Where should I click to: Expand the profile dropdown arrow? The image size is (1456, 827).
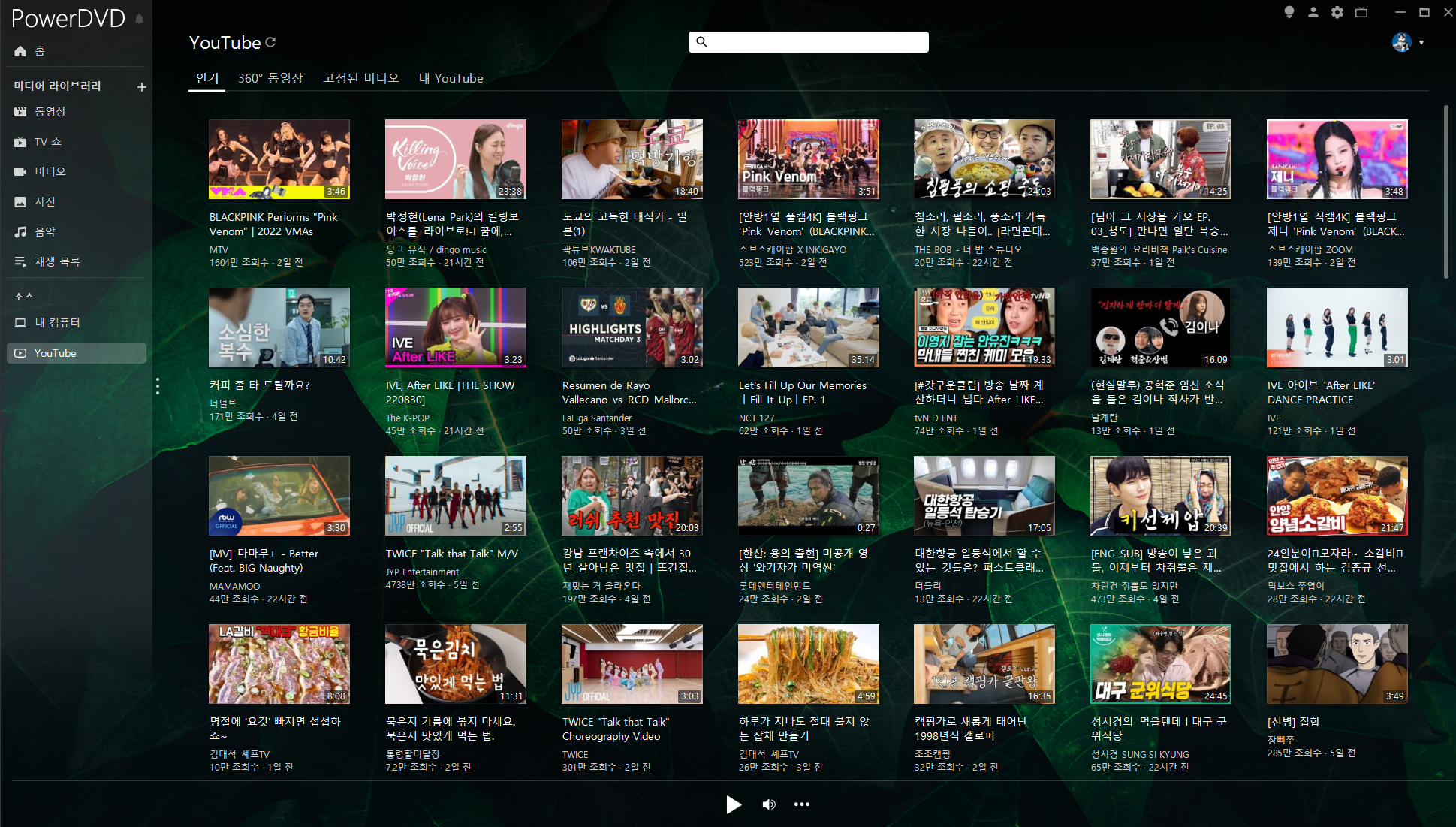[x=1421, y=43]
